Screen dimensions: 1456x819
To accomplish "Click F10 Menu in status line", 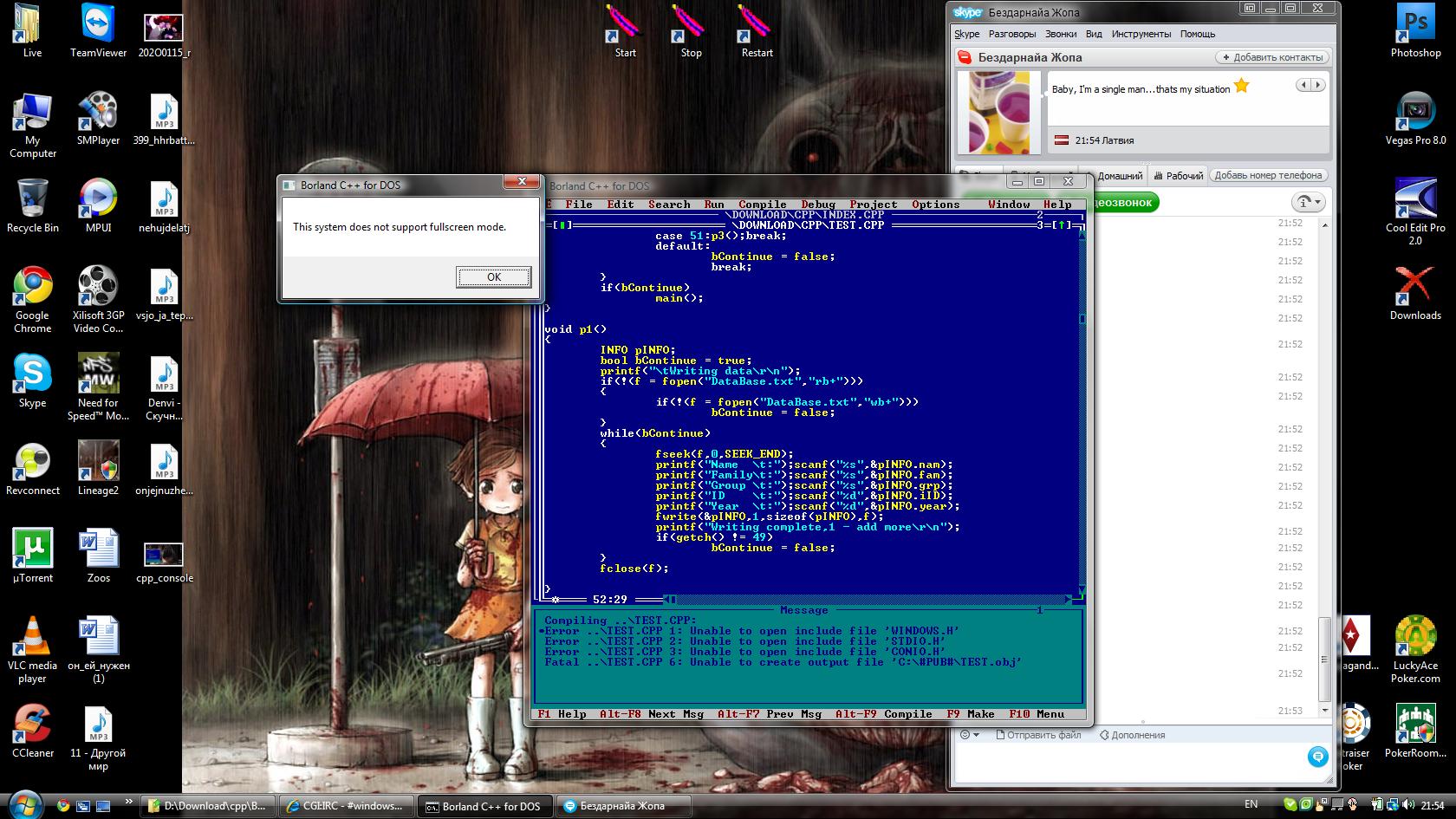I will click(1037, 714).
